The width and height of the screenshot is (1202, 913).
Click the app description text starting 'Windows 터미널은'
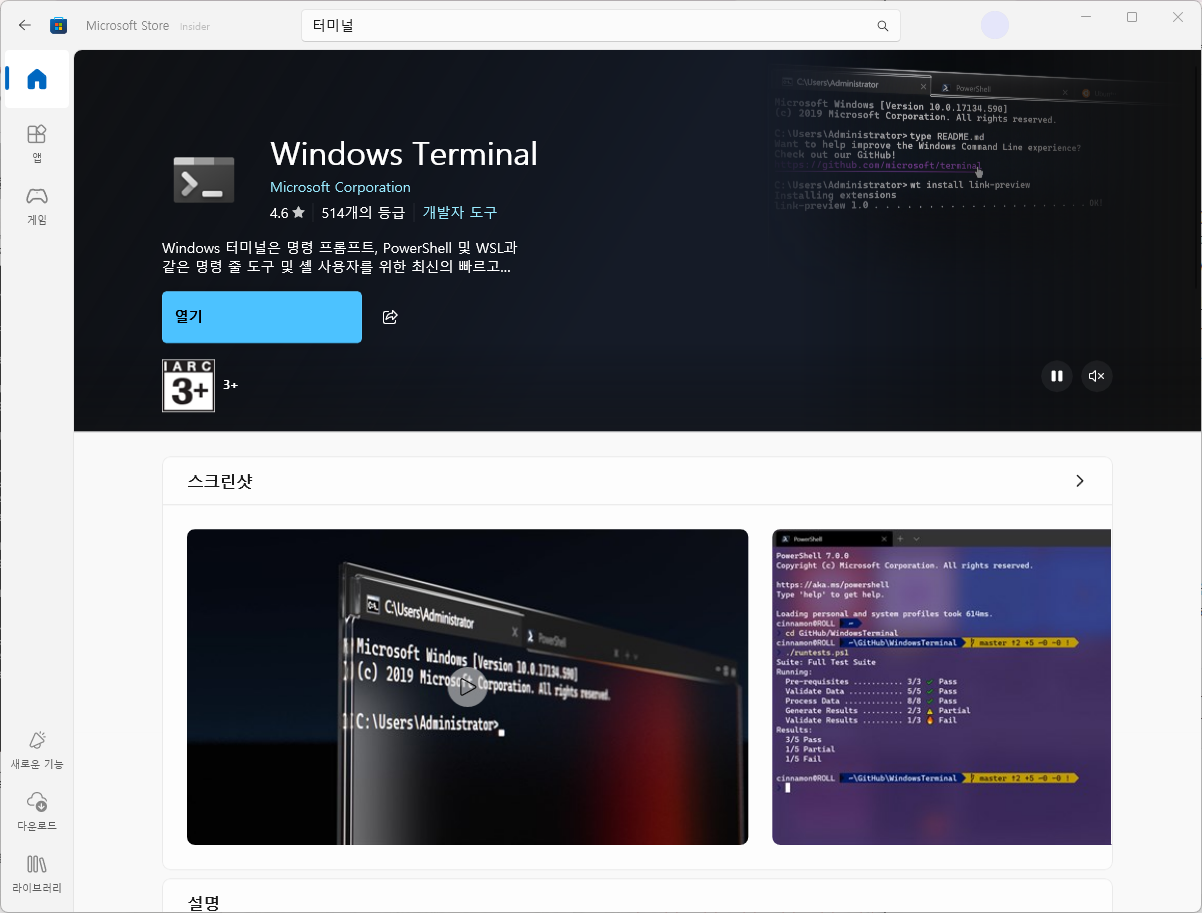pos(340,257)
